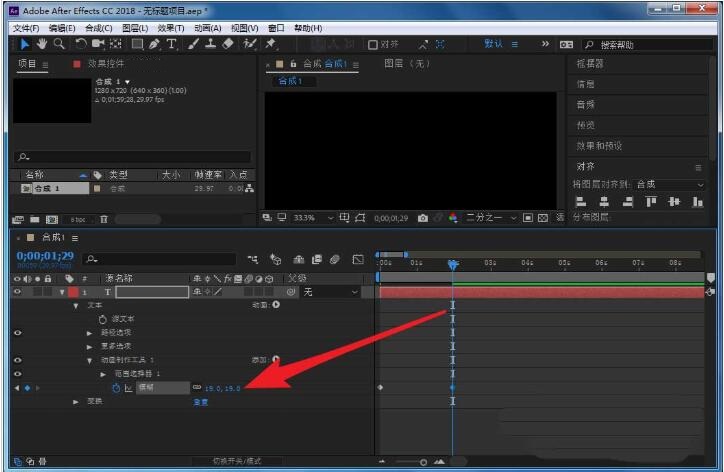Toggle the motion blur enable switch in timeline

point(335,260)
